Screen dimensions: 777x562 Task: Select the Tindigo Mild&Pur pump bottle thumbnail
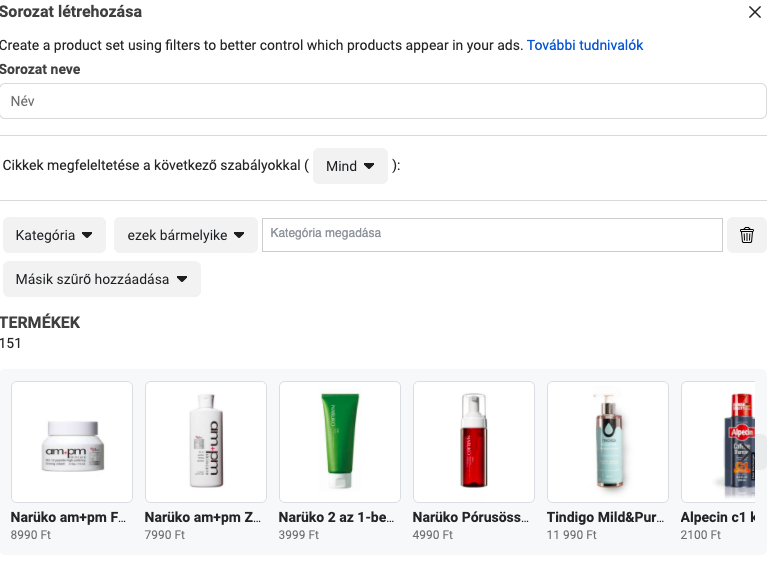coord(608,442)
